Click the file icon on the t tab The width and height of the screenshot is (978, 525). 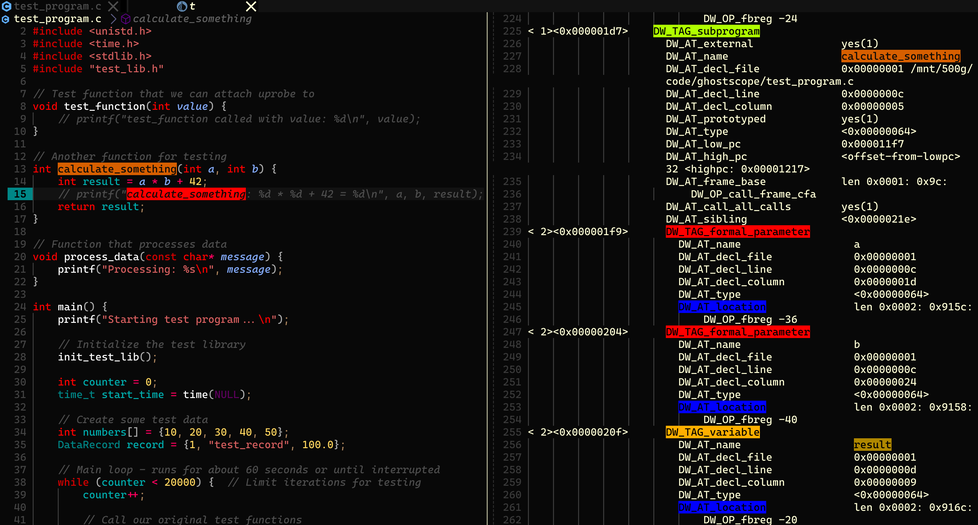coord(181,6)
